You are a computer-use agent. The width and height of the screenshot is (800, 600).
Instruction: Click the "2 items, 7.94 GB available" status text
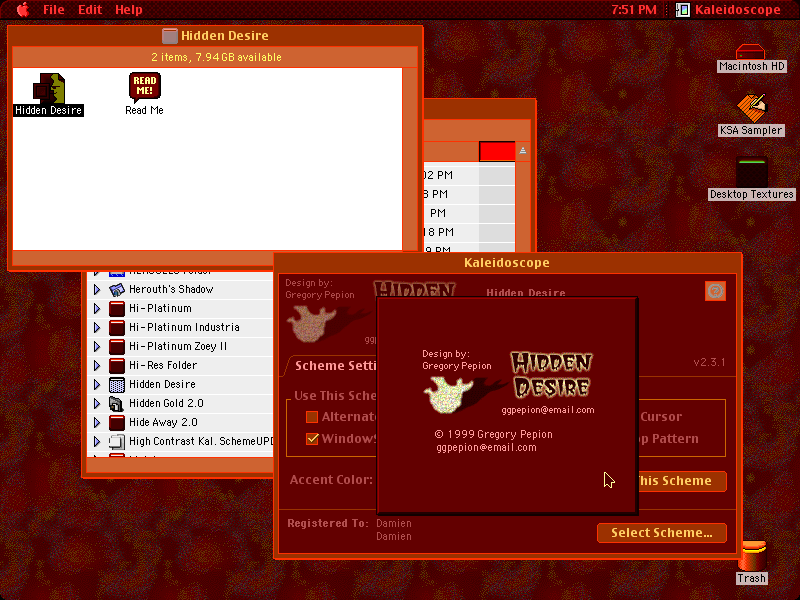[x=216, y=57]
